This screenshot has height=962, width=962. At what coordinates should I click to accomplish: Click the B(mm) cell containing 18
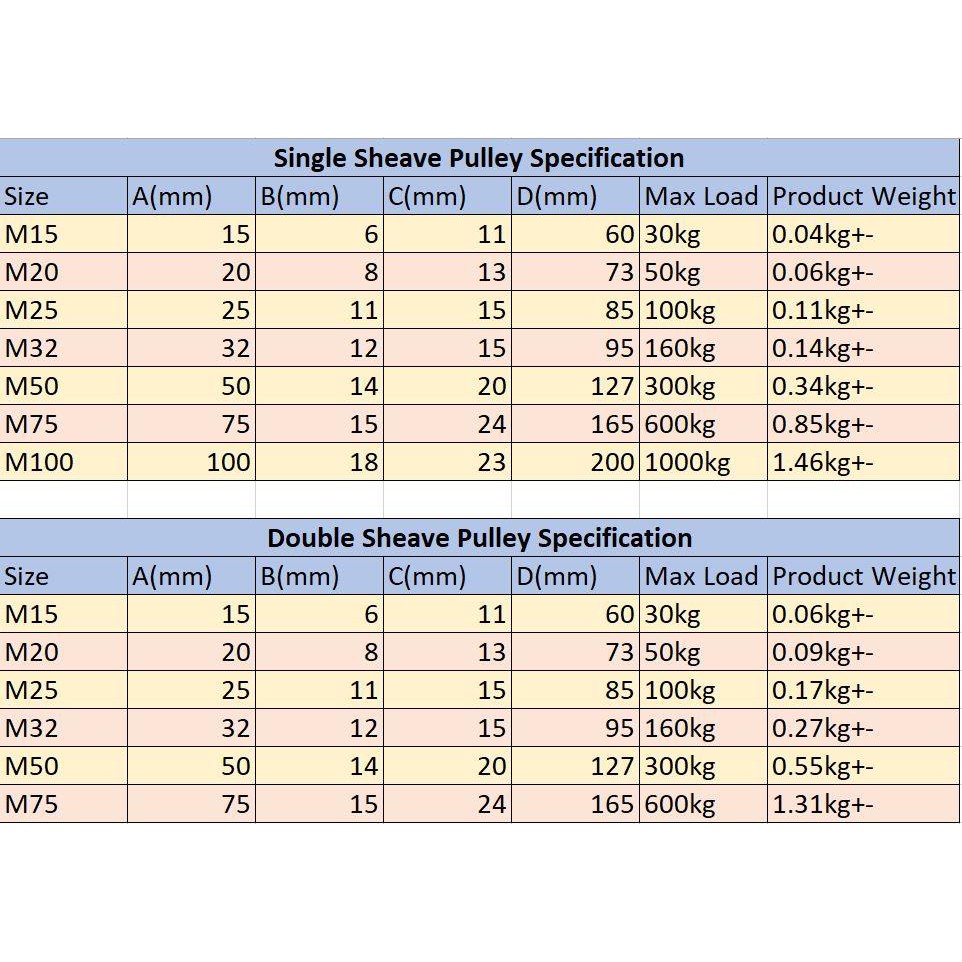point(319,462)
